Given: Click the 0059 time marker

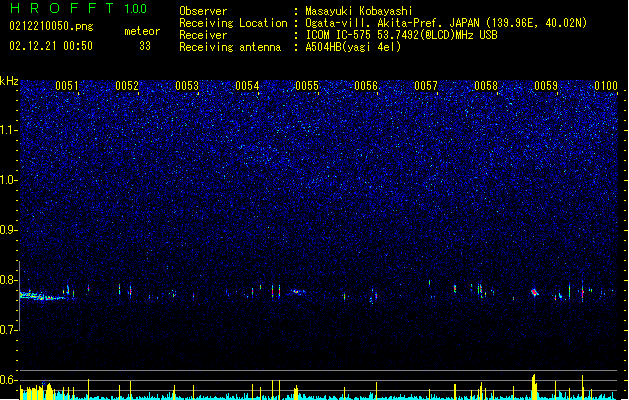Looking at the screenshot, I should tap(546, 86).
